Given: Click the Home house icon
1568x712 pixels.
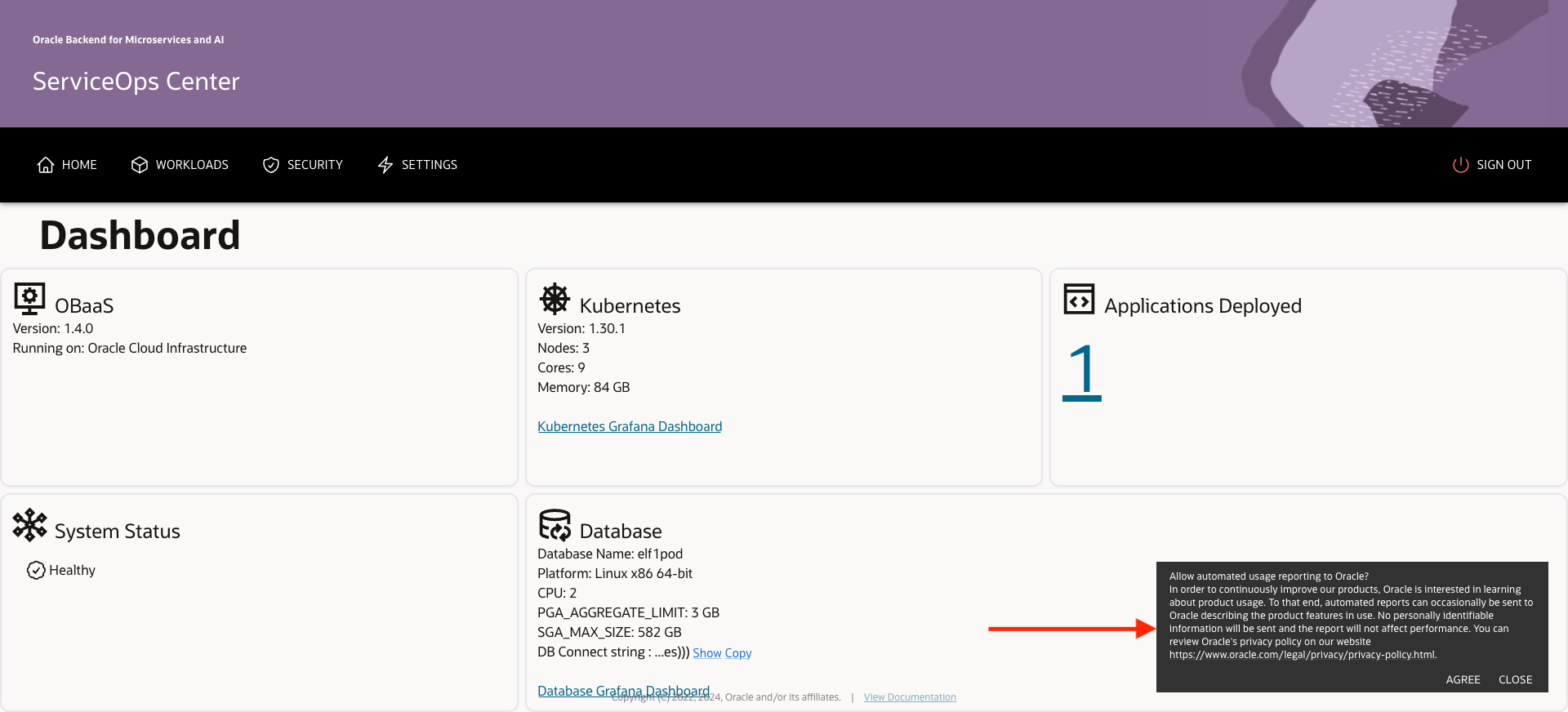Looking at the screenshot, I should tap(46, 165).
